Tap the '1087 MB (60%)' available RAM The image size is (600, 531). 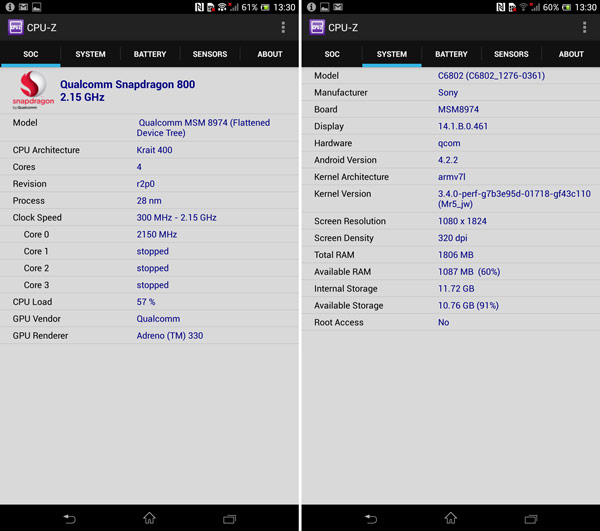pos(469,272)
